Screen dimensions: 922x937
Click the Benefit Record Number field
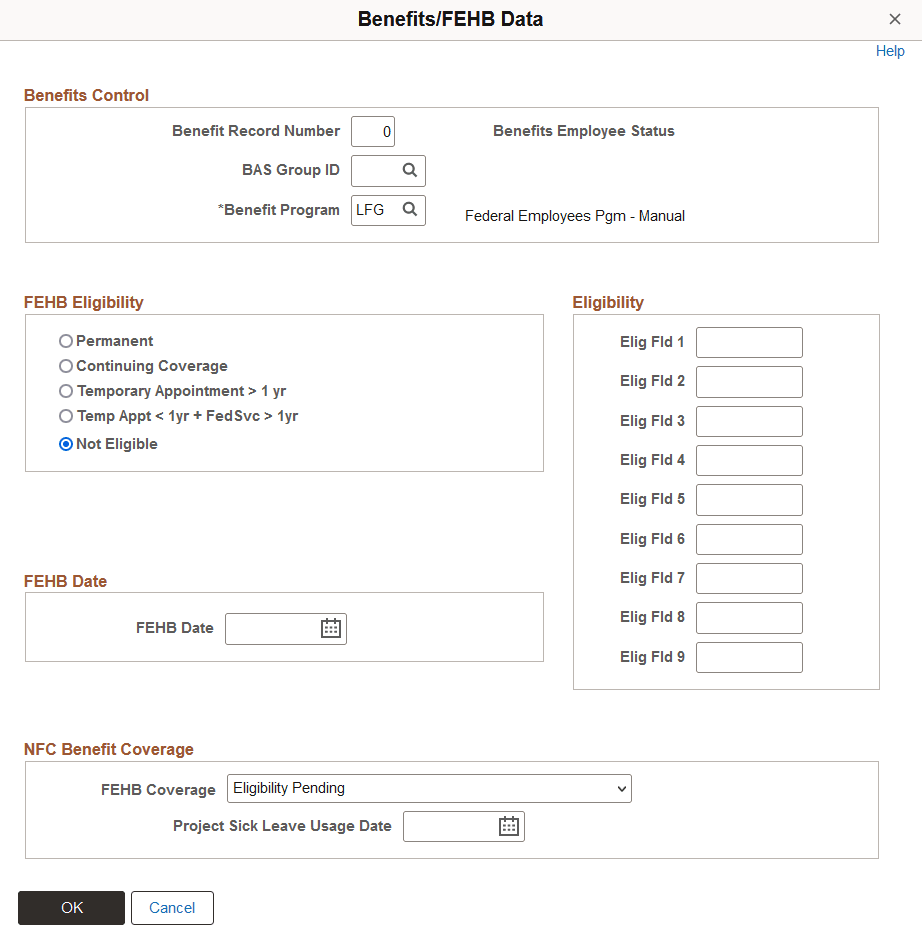[x=372, y=131]
